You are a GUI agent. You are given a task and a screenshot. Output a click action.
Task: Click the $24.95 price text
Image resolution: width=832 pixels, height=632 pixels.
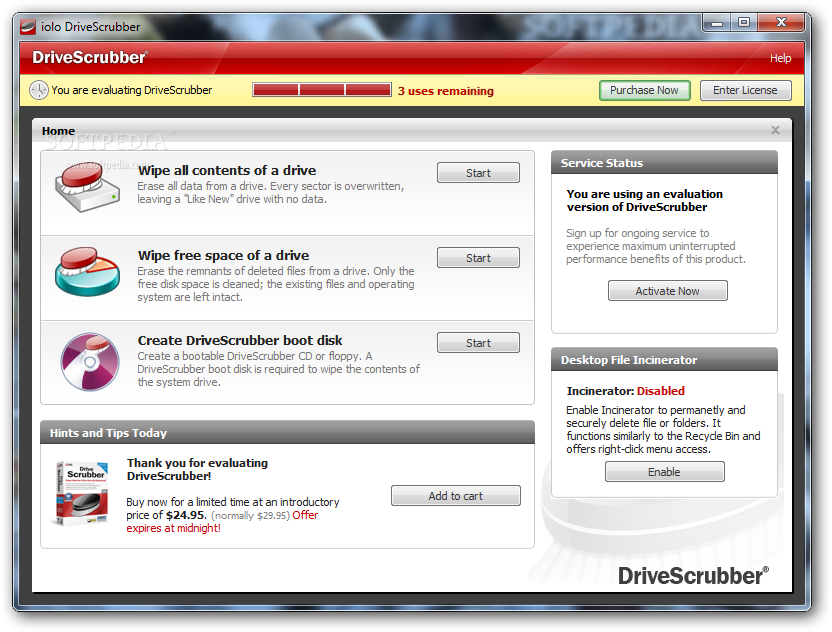tap(186, 515)
